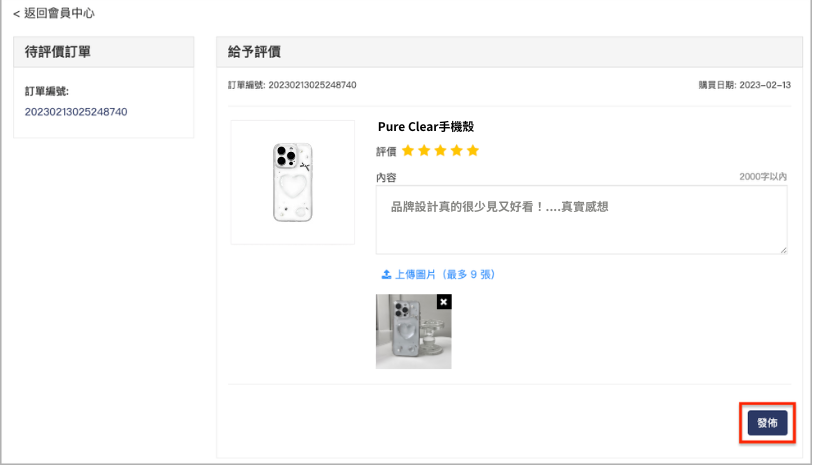Click the upload arrow icon
This screenshot has height=465, width=813.
[386, 274]
